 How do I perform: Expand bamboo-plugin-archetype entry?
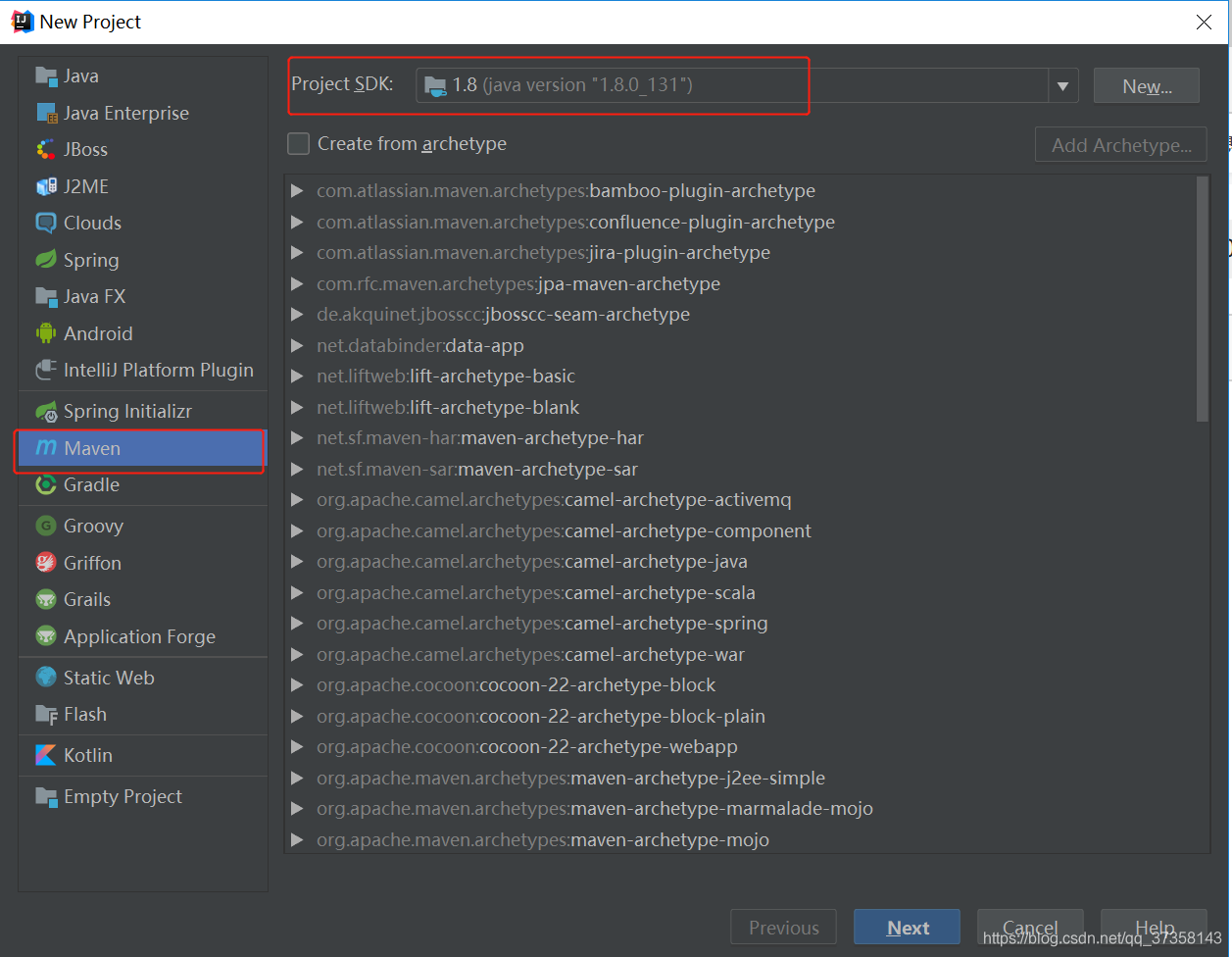[x=297, y=191]
